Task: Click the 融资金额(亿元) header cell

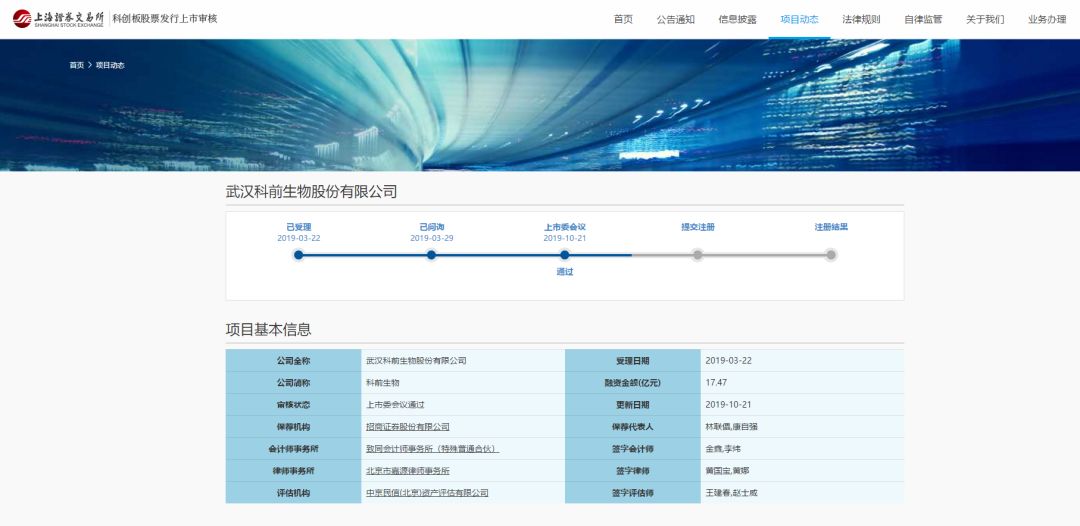Action: [x=632, y=383]
